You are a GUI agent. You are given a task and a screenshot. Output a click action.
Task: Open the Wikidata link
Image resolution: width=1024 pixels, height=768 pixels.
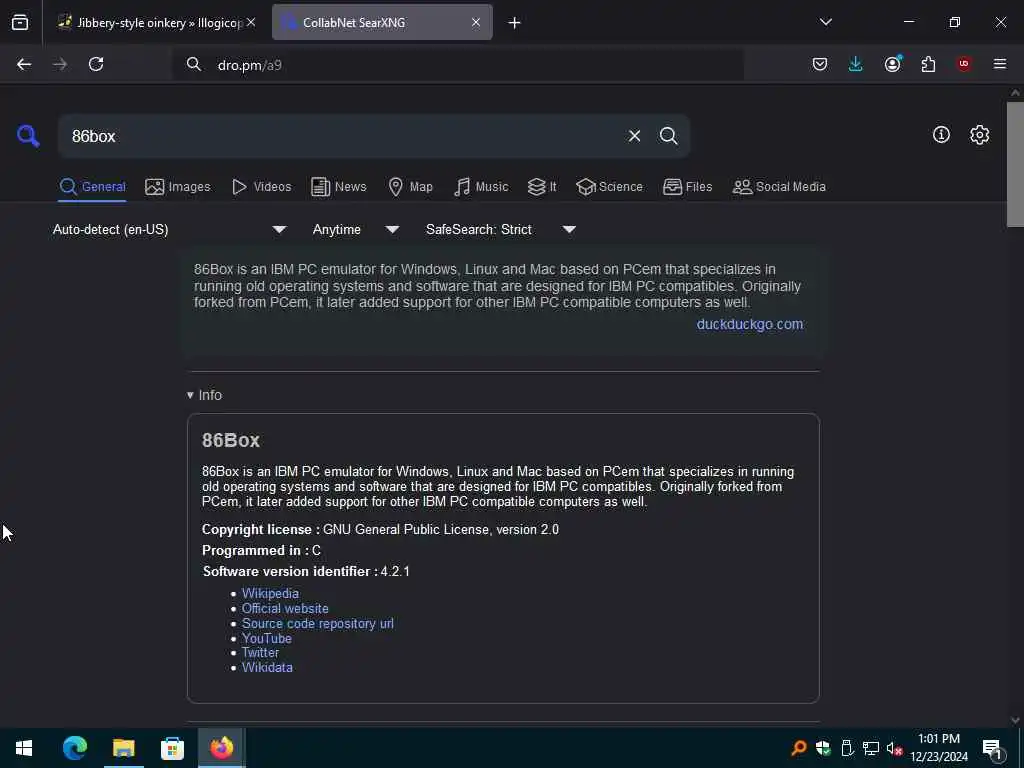(x=267, y=667)
